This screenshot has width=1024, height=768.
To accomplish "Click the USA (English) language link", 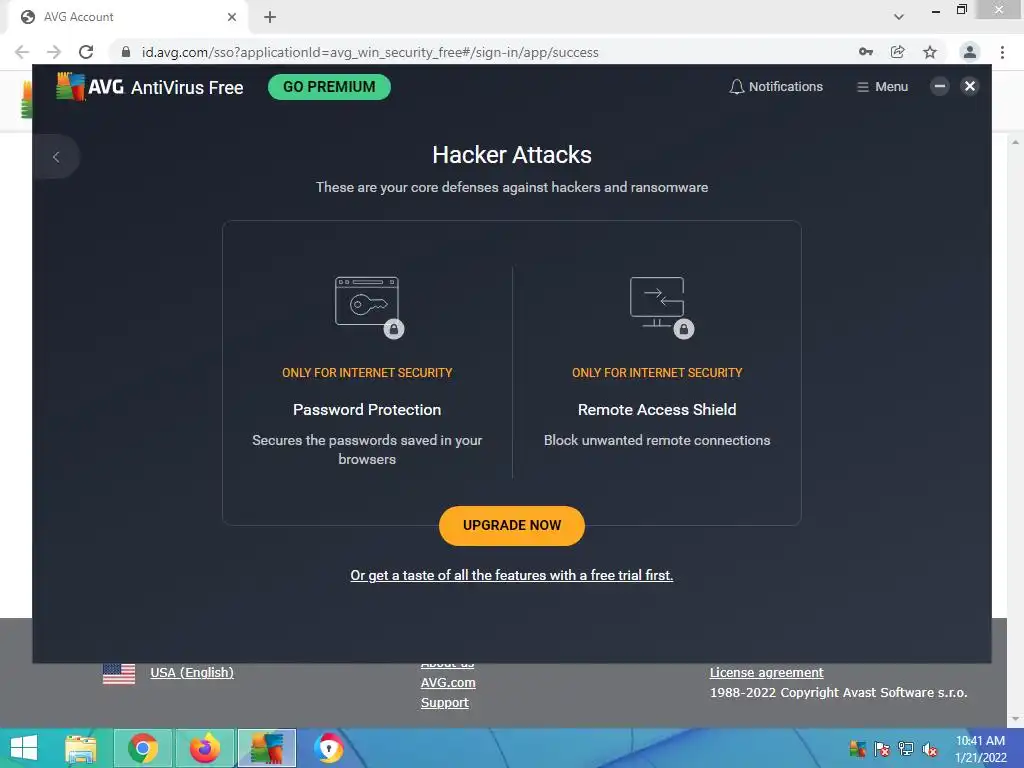I will pos(192,673).
